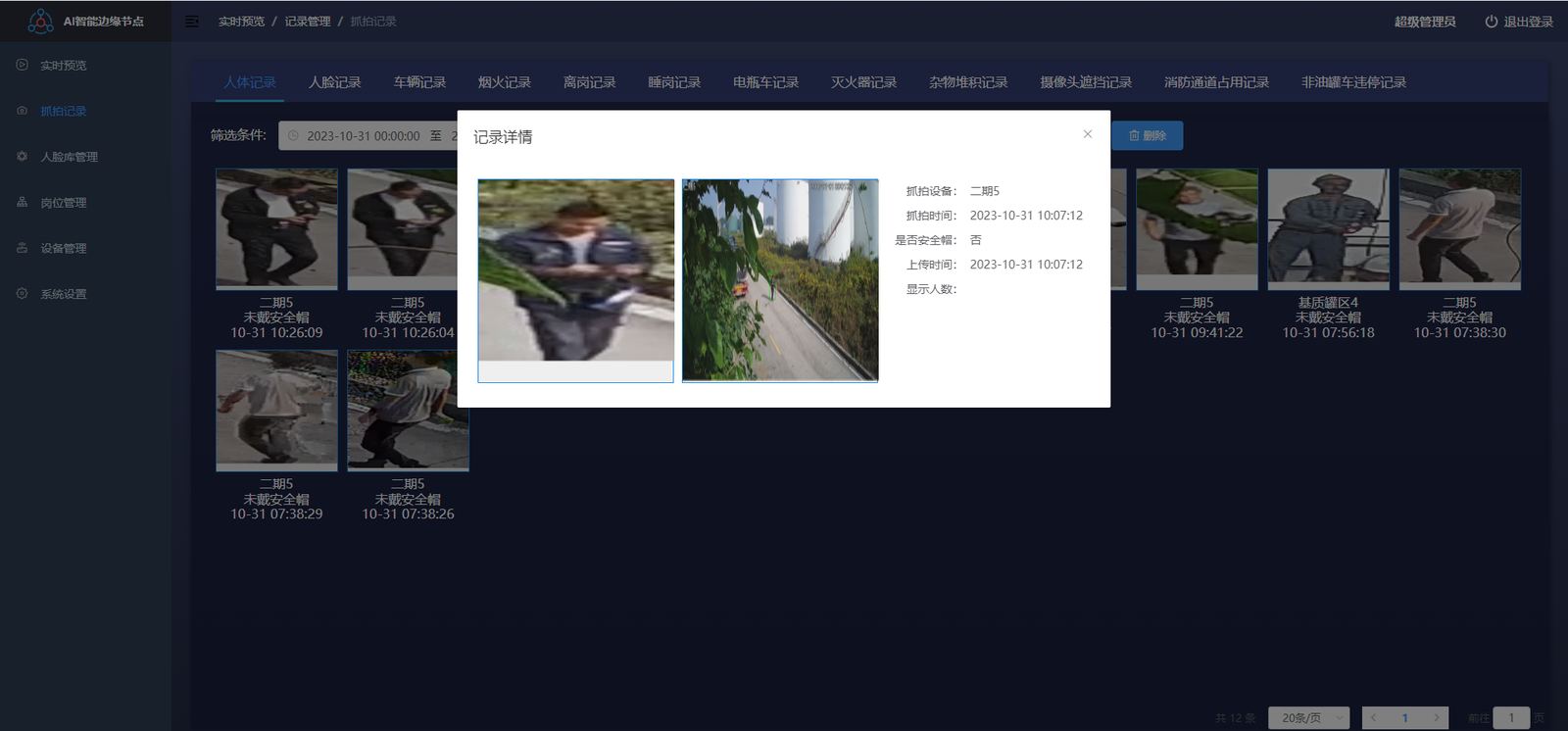Click the clock icon in date filter
The image size is (1568, 731).
tap(293, 136)
